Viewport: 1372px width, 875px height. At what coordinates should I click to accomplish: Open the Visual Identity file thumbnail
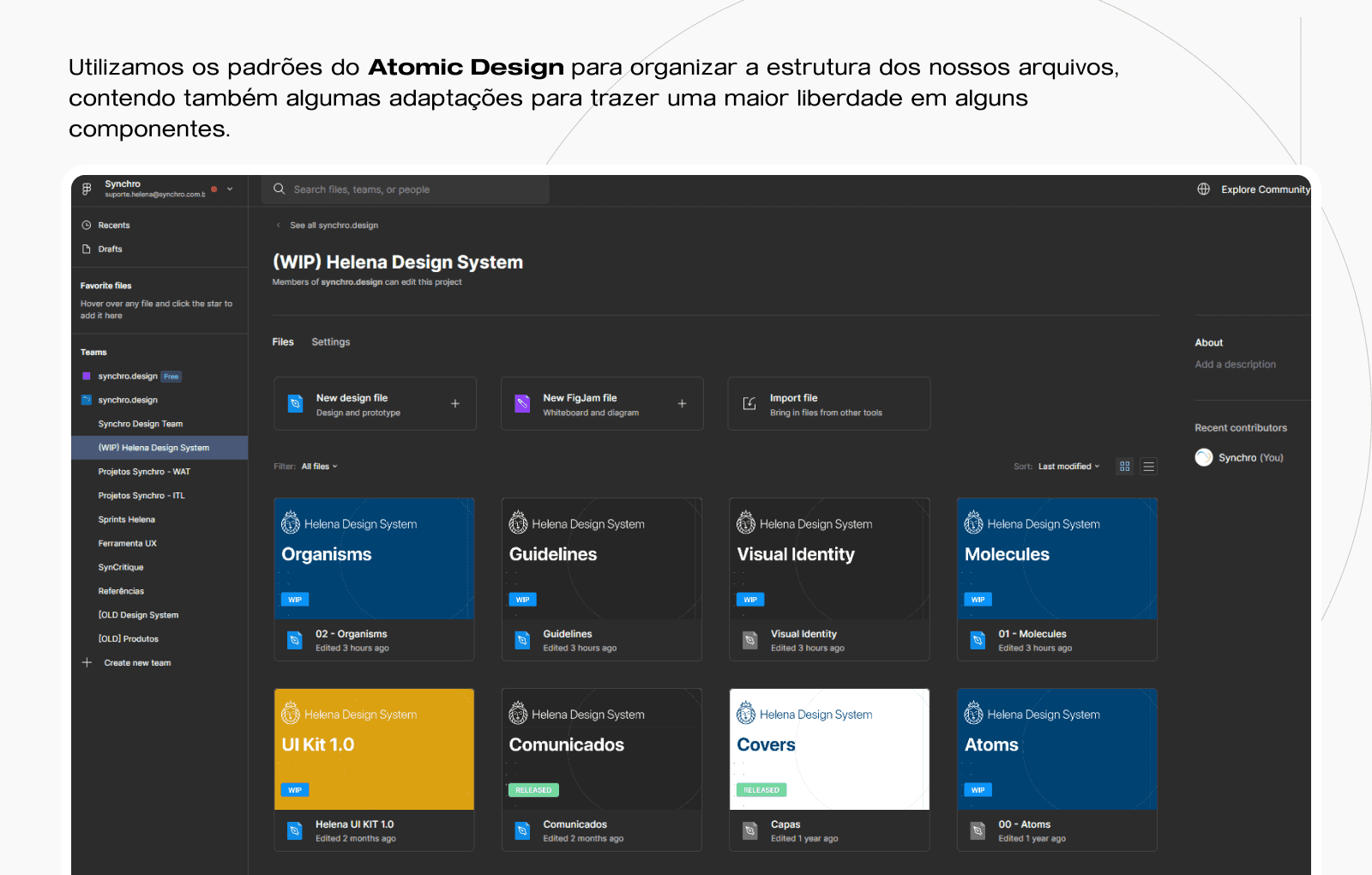[x=829, y=558]
